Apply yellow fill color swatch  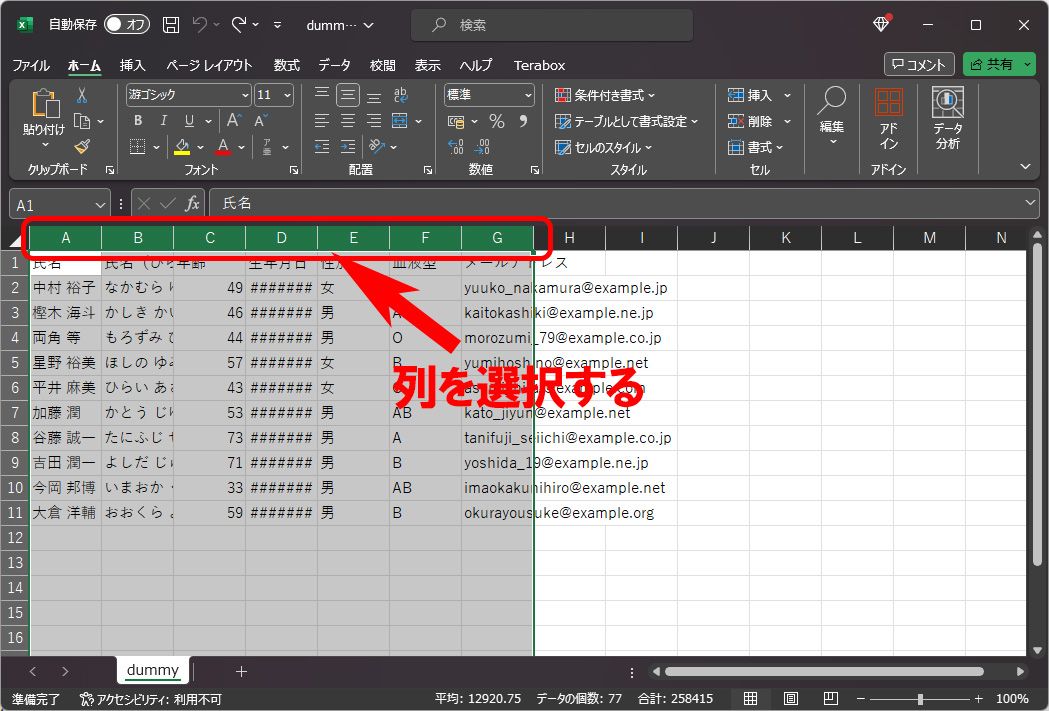point(182,146)
